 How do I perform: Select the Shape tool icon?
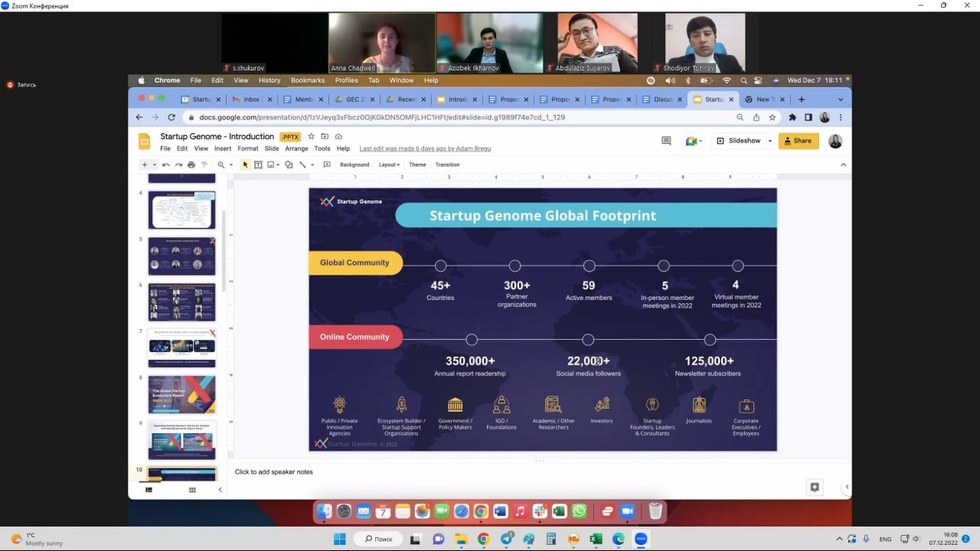(289, 165)
